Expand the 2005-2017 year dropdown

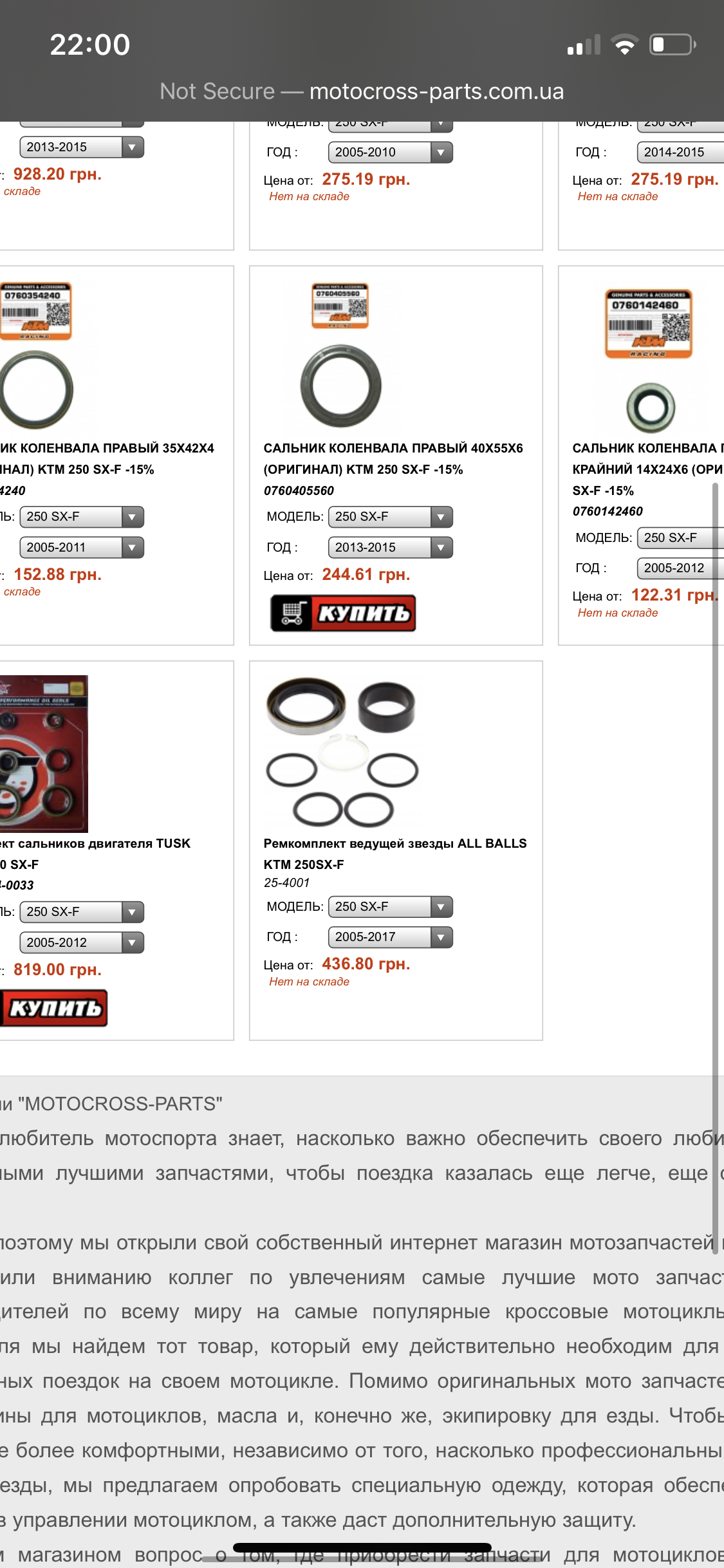390,937
